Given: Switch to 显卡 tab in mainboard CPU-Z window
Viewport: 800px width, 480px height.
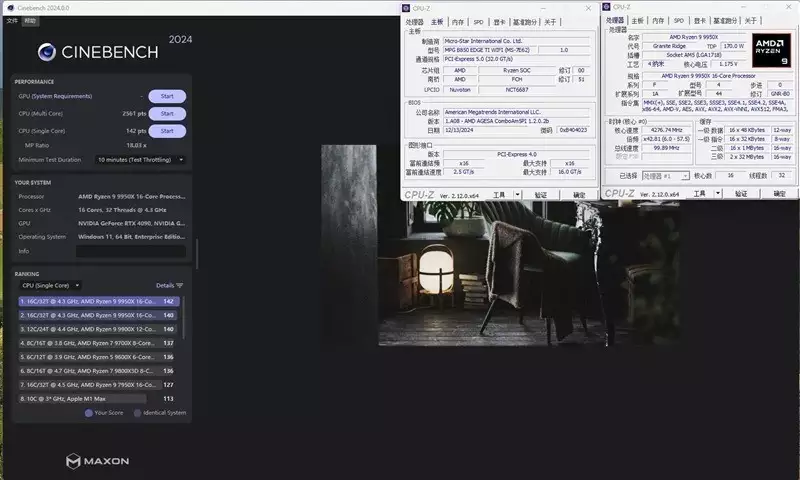Looking at the screenshot, I should (x=499, y=22).
